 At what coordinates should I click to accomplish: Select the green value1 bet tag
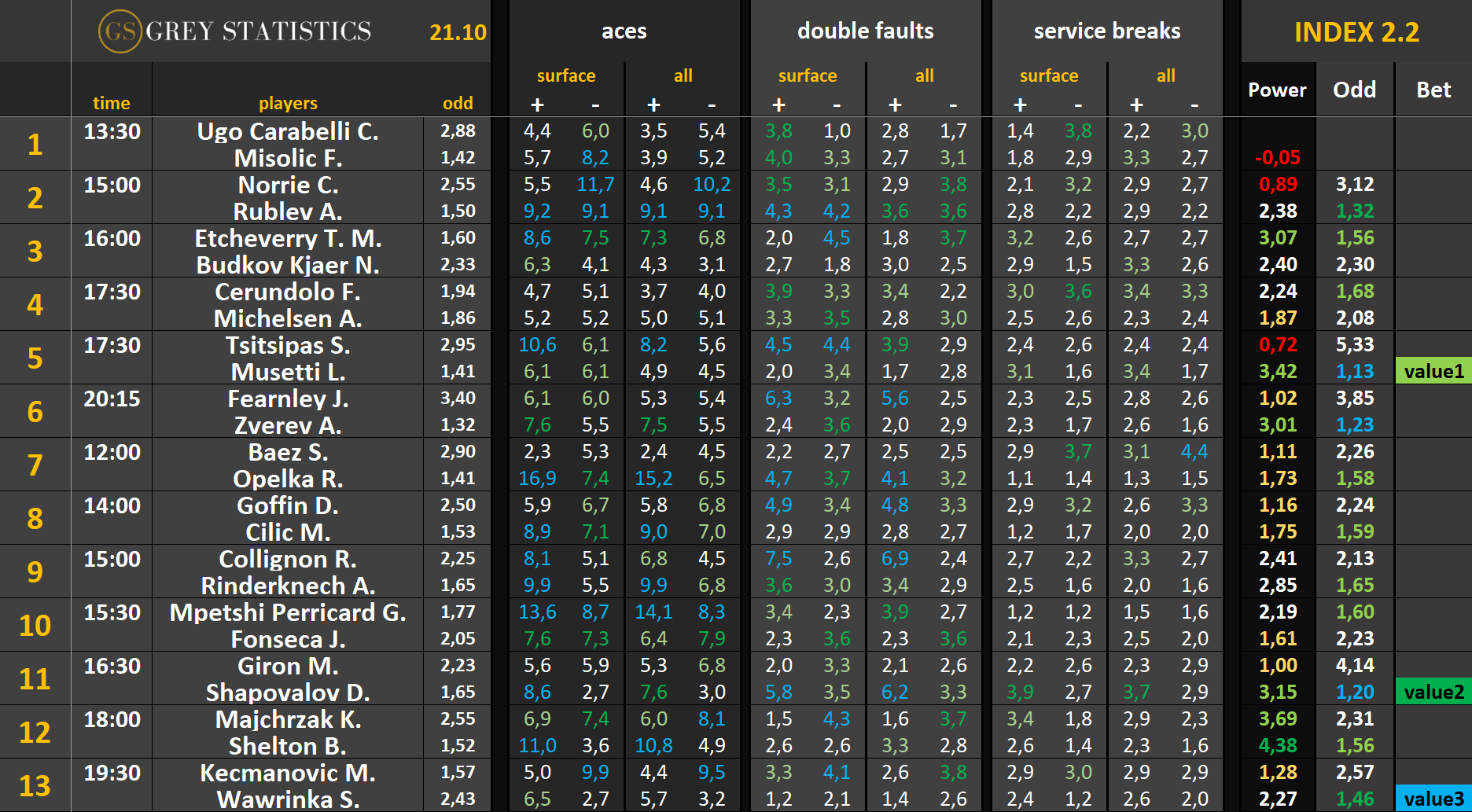coord(1433,371)
